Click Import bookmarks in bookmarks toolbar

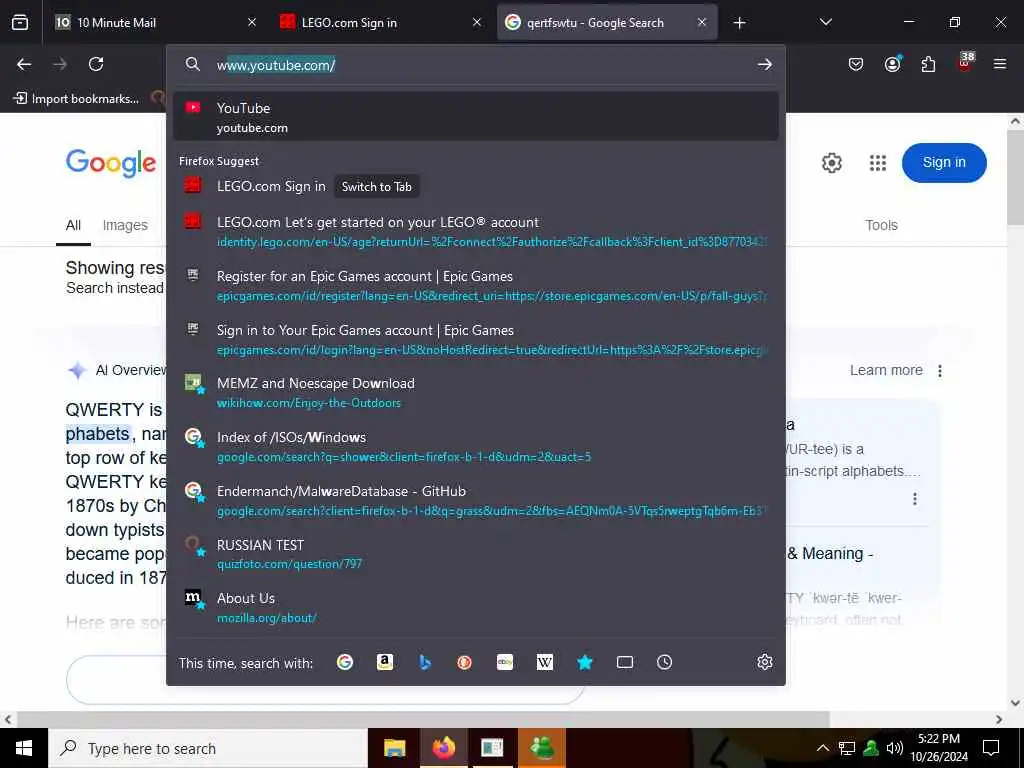coord(77,99)
